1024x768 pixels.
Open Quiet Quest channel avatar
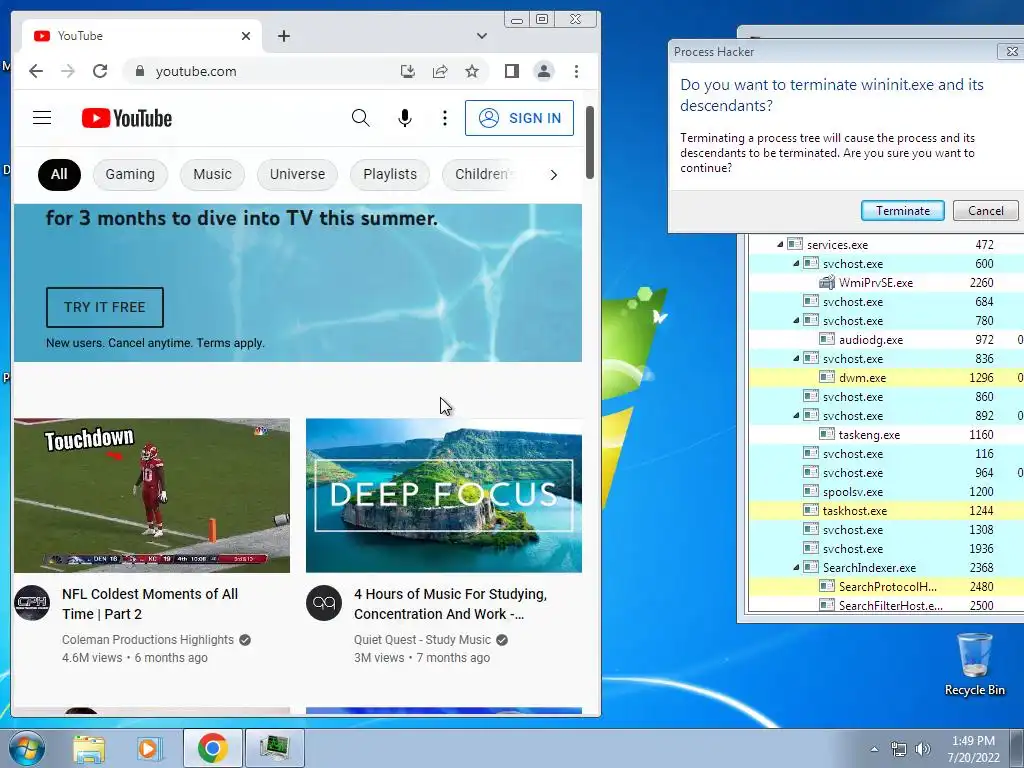click(324, 603)
